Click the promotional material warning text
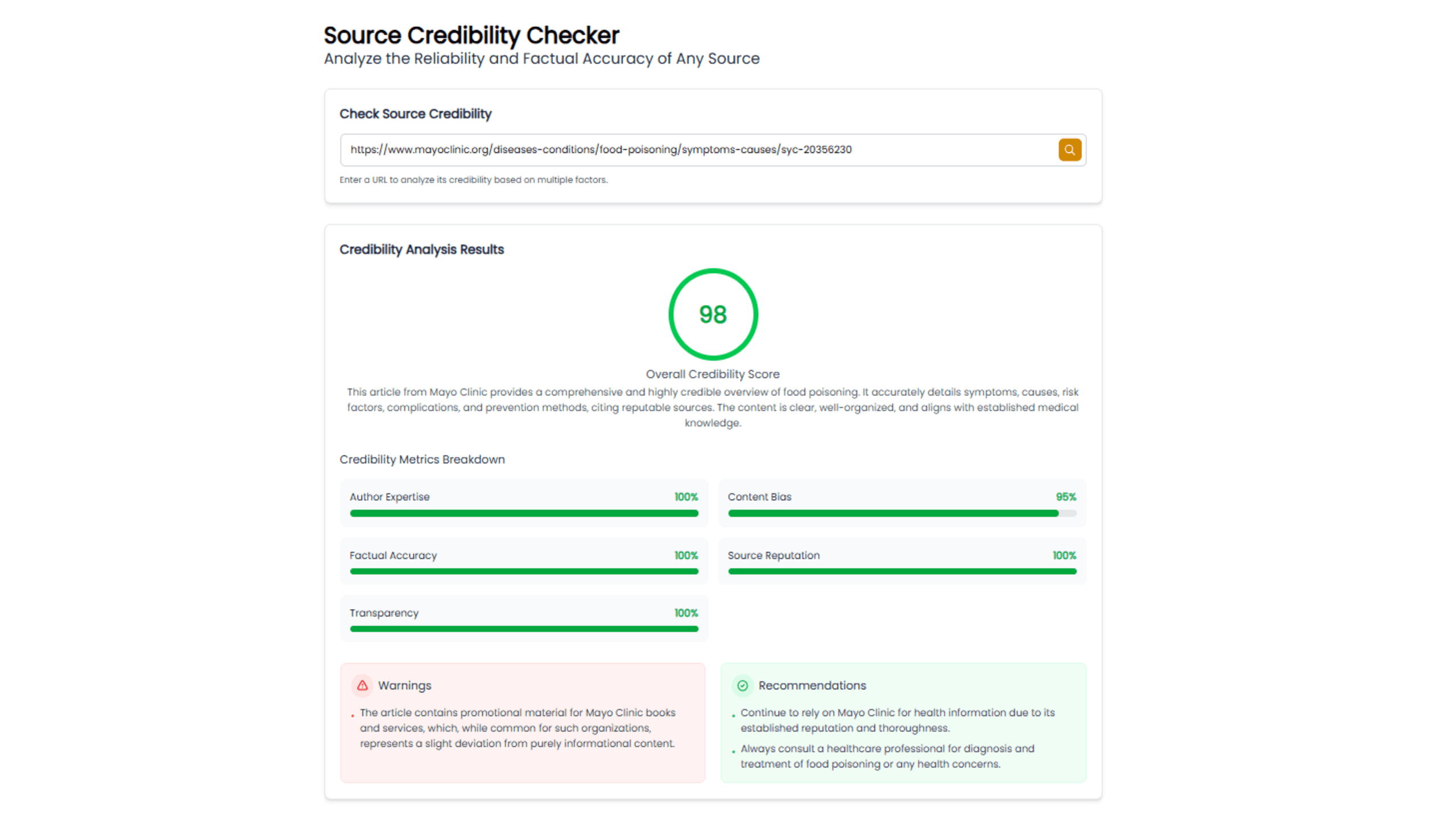The image size is (1456, 819). pyautogui.click(x=517, y=728)
